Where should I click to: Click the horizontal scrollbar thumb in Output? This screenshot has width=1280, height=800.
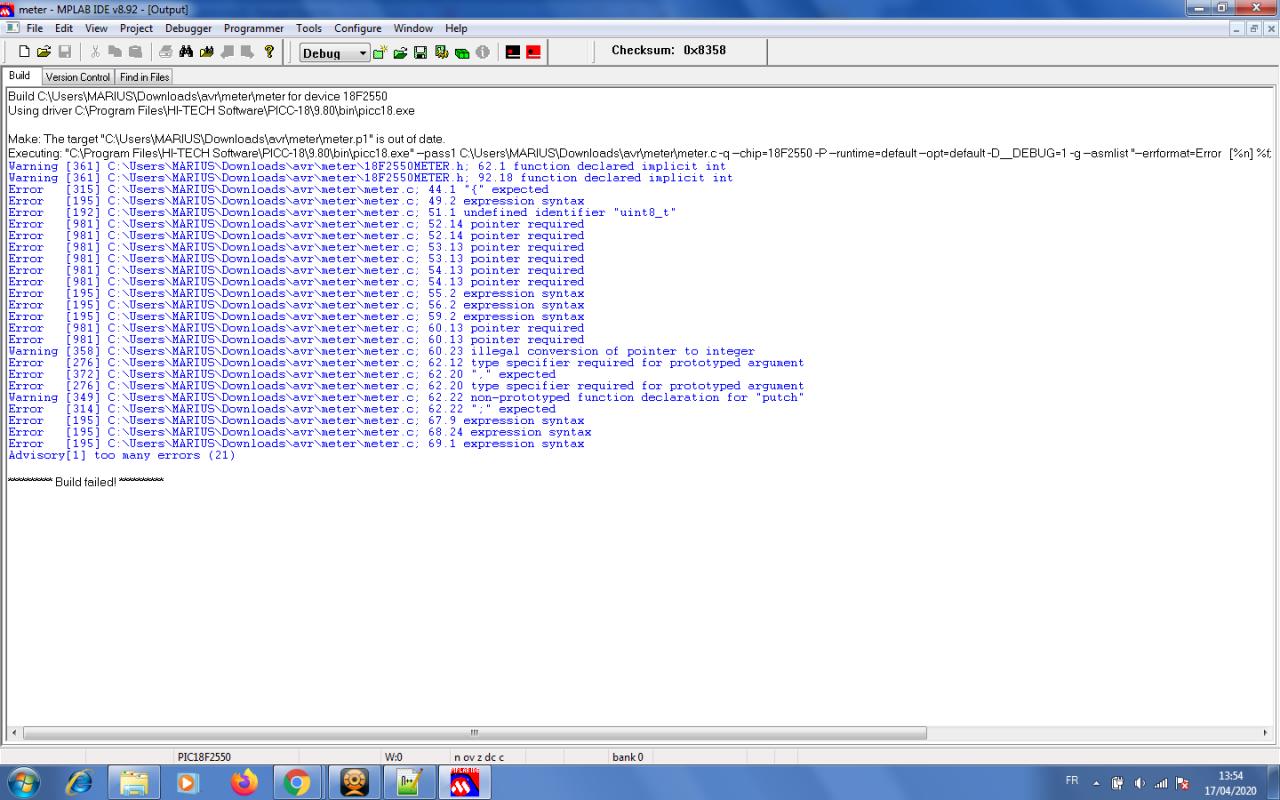[475, 733]
